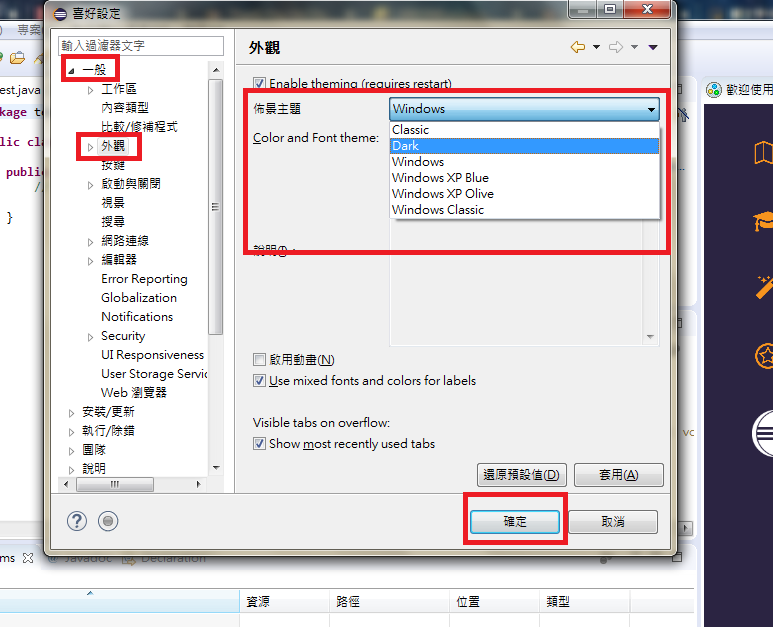Expand the Security tree node
This screenshot has height=627, width=773.
pyautogui.click(x=90, y=337)
